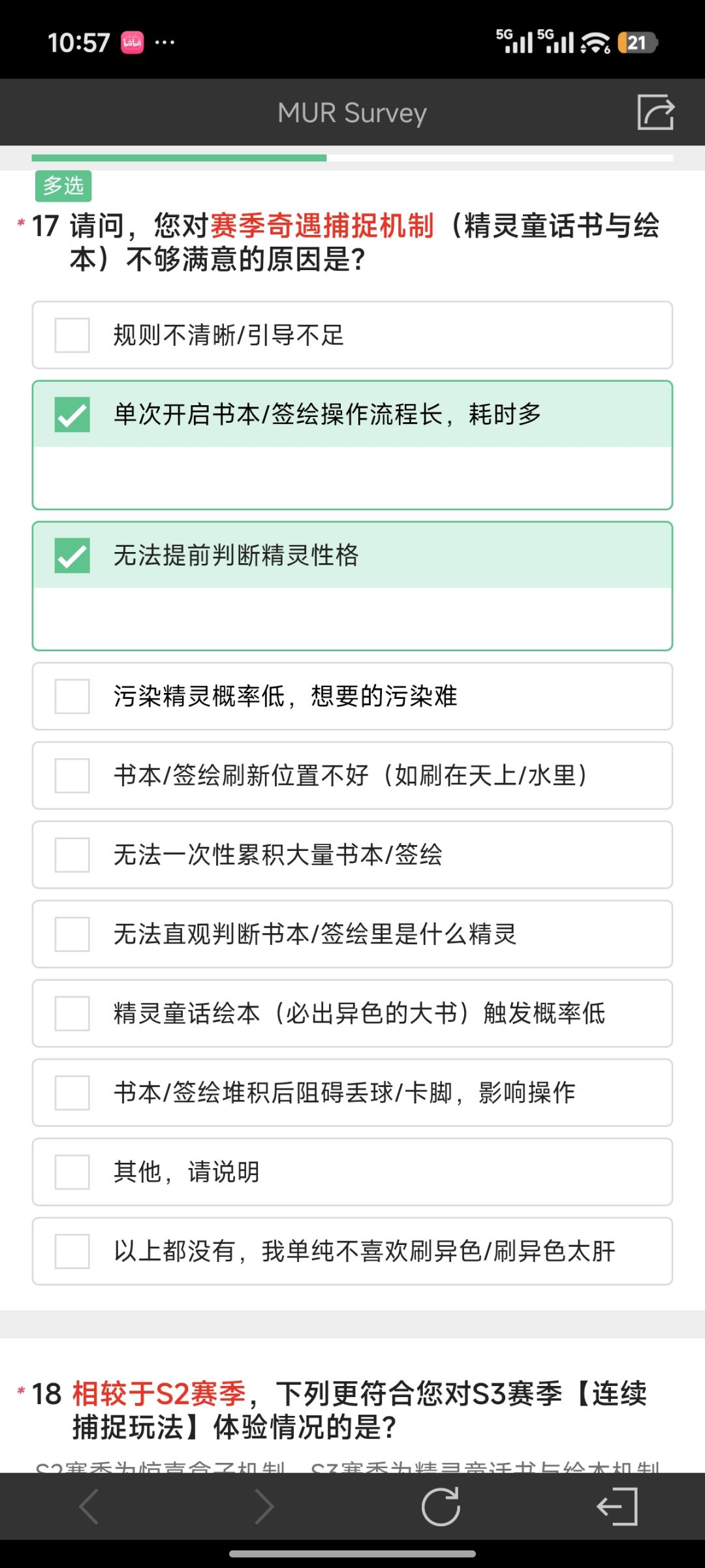Viewport: 705px width, 1568px height.
Task: Tick 无法一次性累积大量书本/签绘
Action: 352,855
